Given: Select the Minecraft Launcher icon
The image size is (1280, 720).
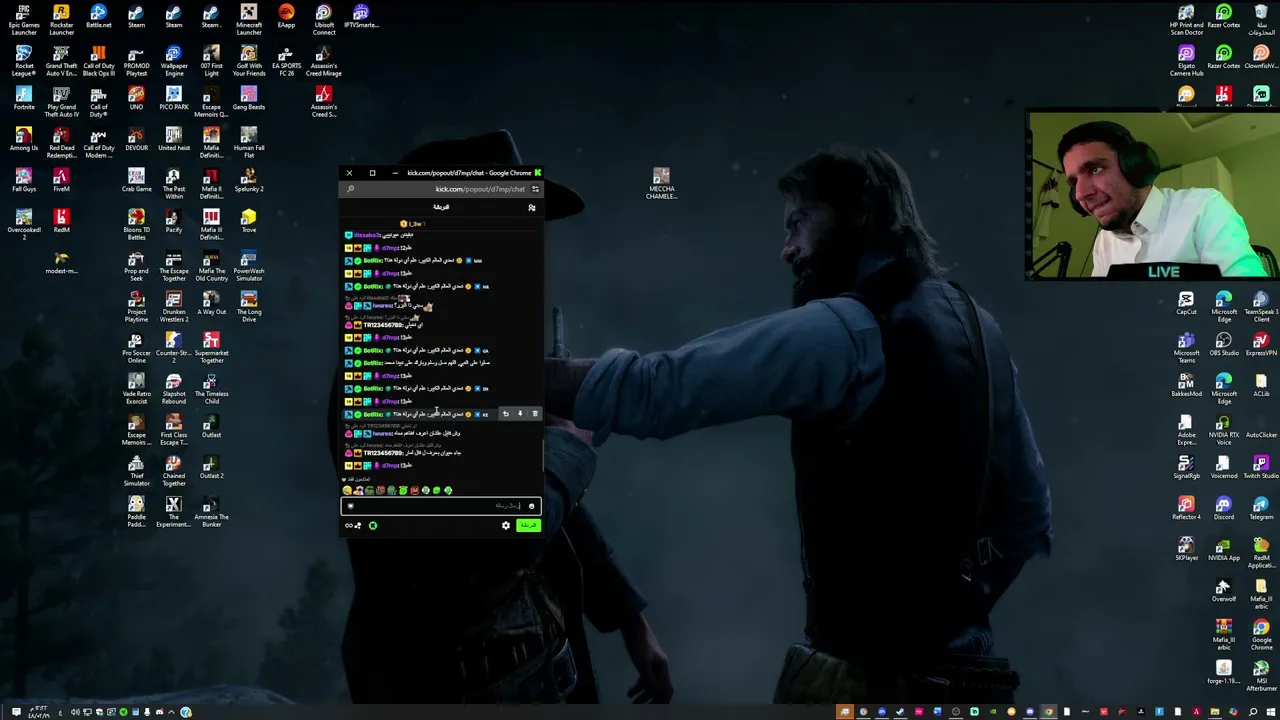Looking at the screenshot, I should pos(248,19).
